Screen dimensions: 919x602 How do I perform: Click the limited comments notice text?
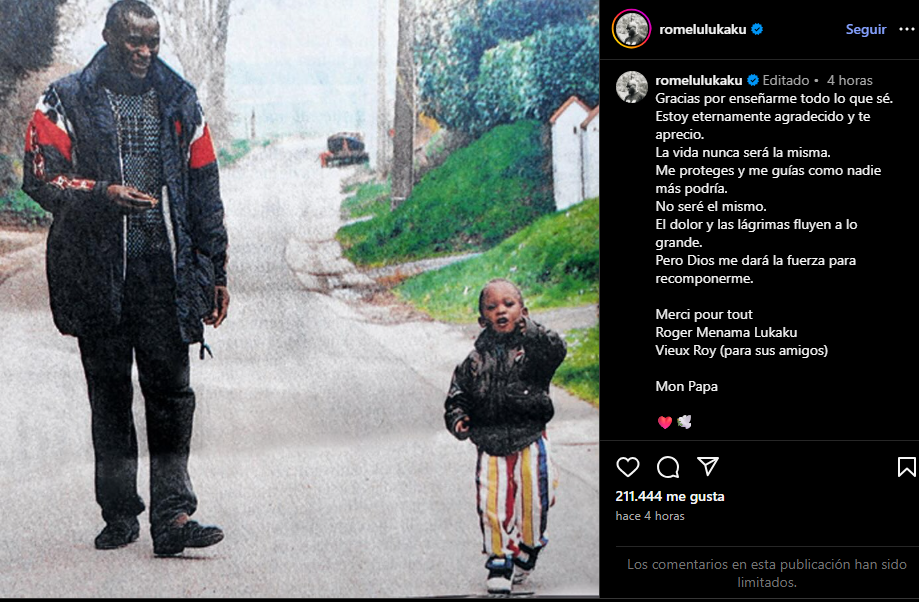pos(767,573)
